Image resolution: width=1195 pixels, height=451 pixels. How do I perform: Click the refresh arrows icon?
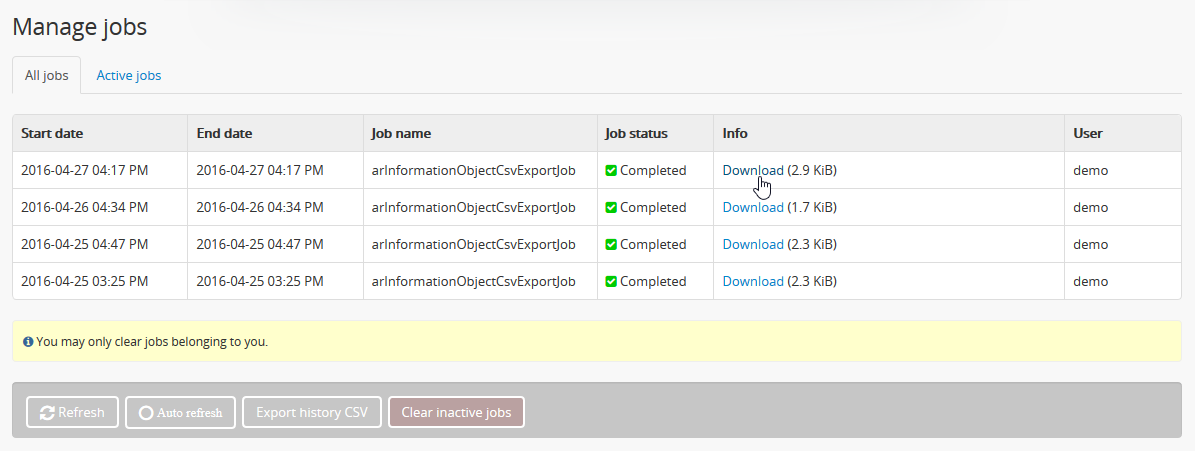pyautogui.click(x=47, y=413)
